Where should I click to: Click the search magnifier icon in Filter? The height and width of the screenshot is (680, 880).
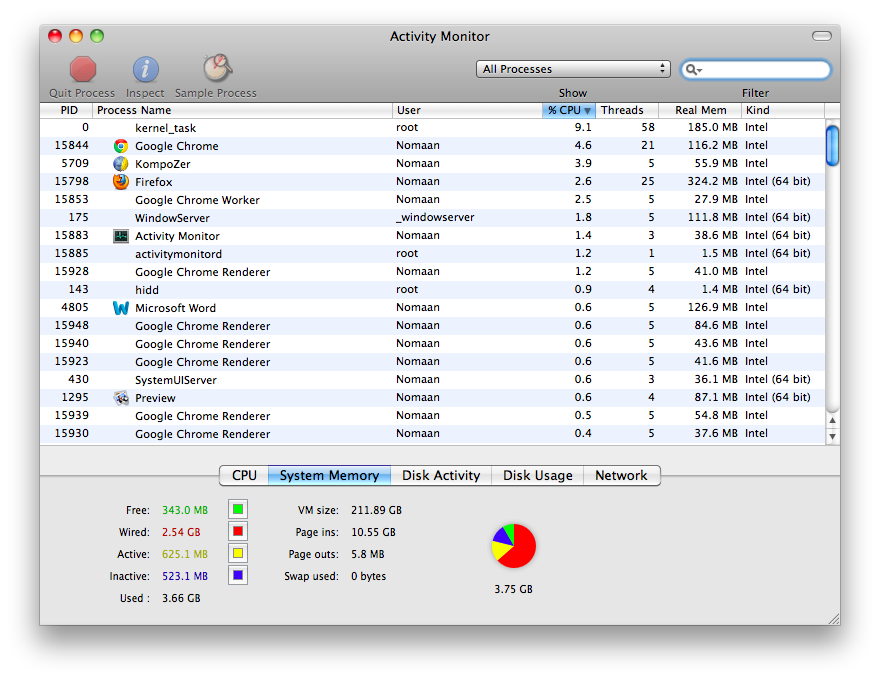(x=693, y=70)
